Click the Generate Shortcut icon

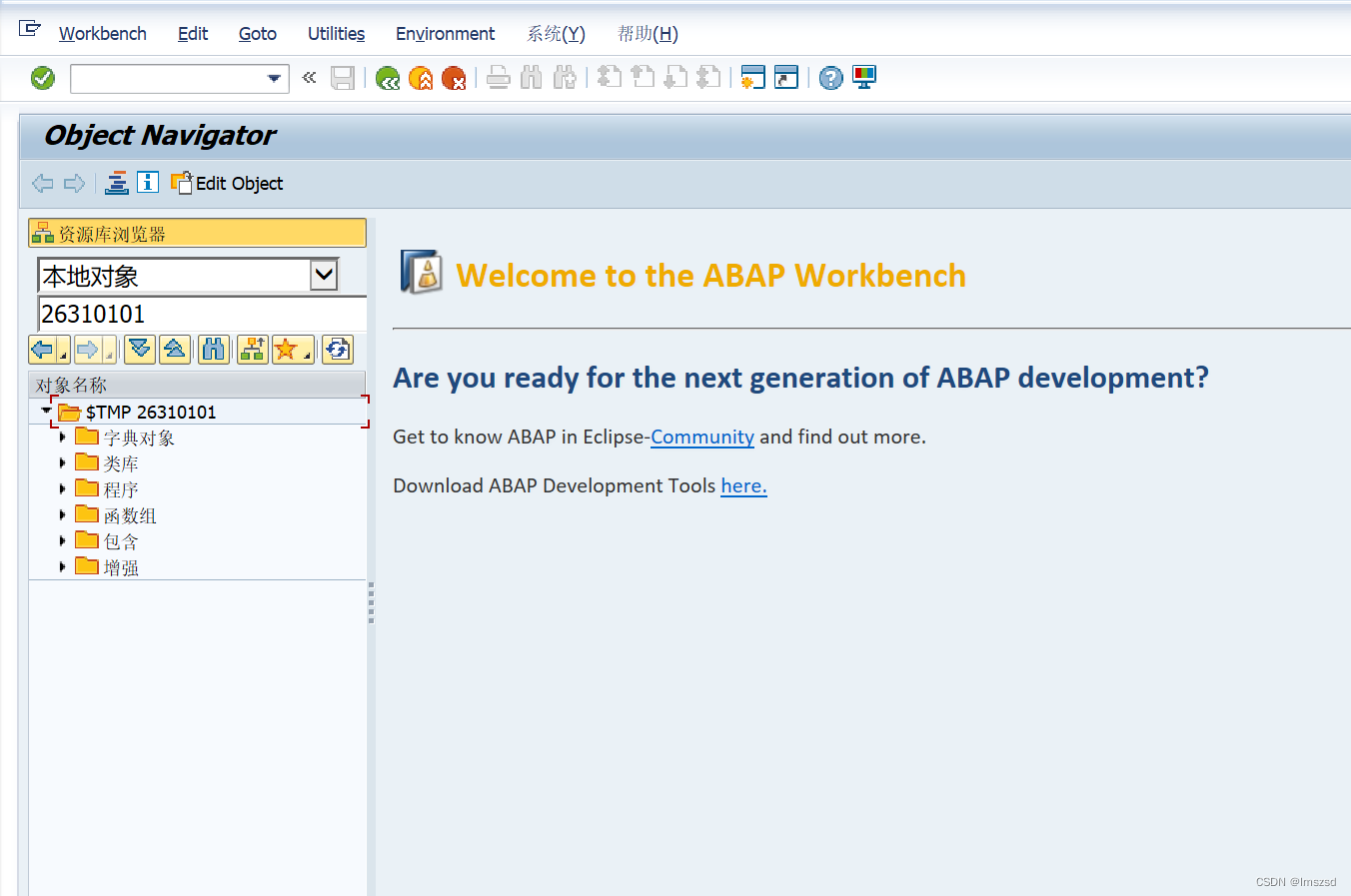[x=786, y=78]
